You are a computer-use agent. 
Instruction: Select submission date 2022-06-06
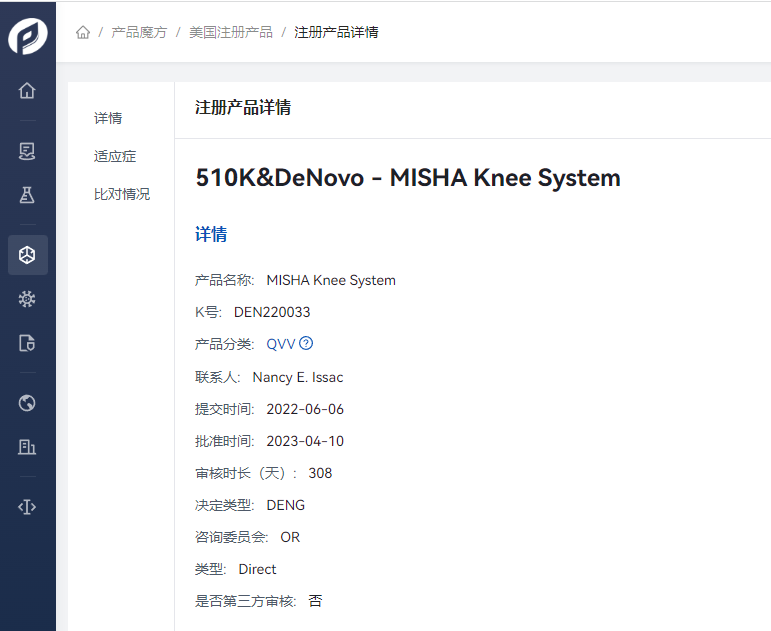305,409
